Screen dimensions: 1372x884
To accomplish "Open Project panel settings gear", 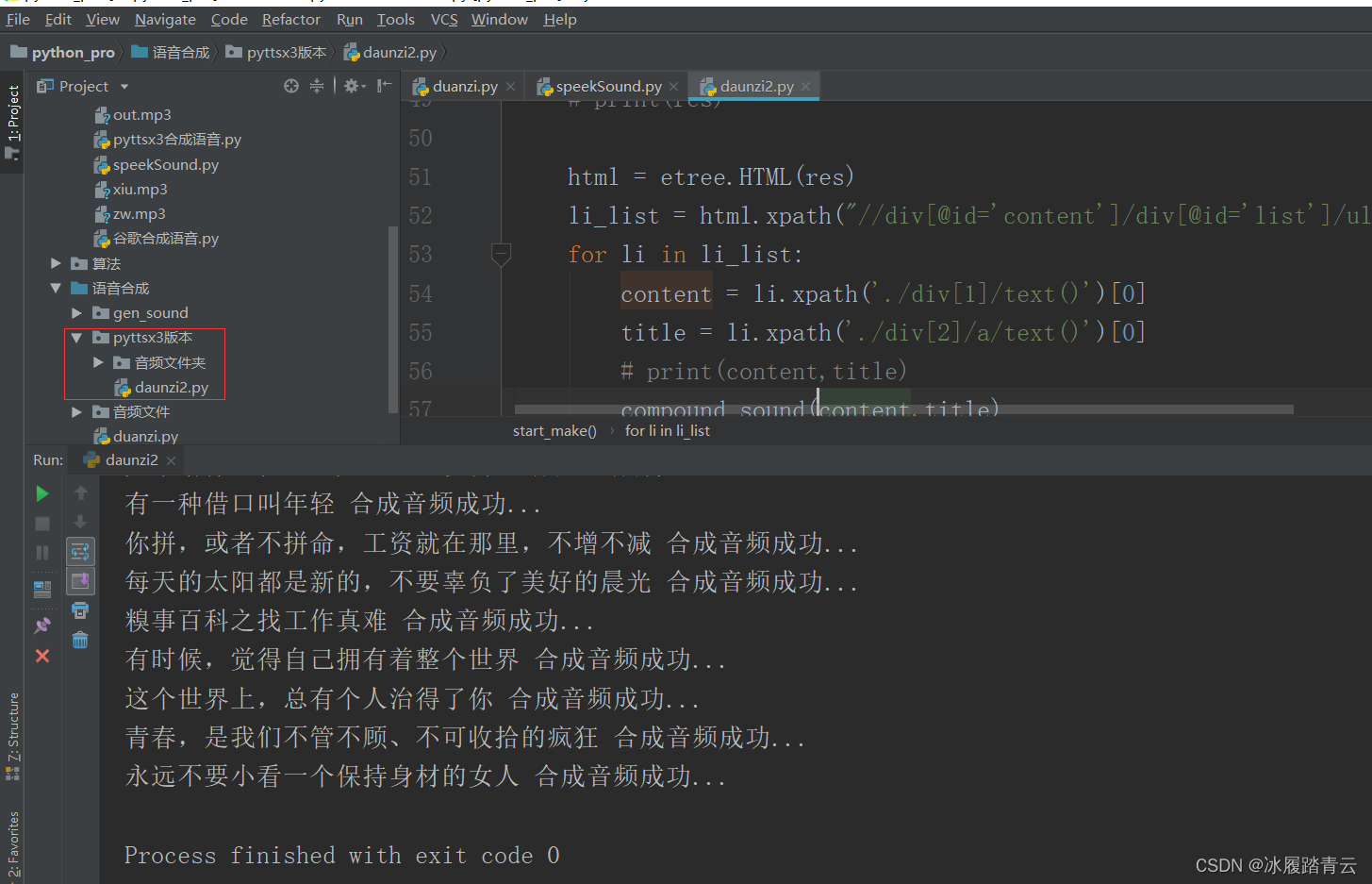I will (354, 86).
